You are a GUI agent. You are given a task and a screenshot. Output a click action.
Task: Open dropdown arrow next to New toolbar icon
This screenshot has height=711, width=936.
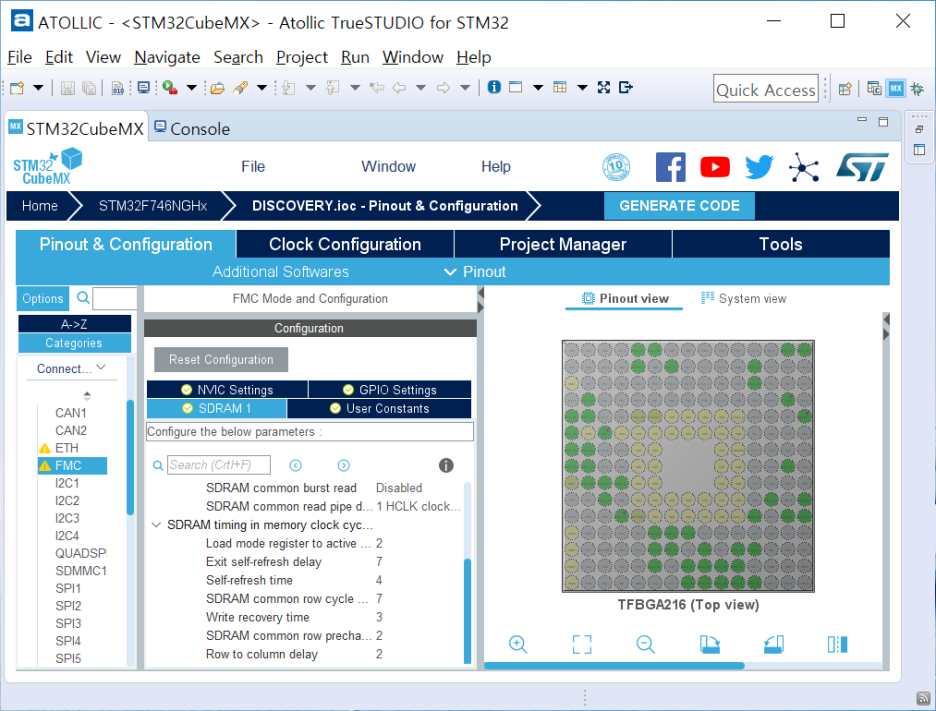38,88
